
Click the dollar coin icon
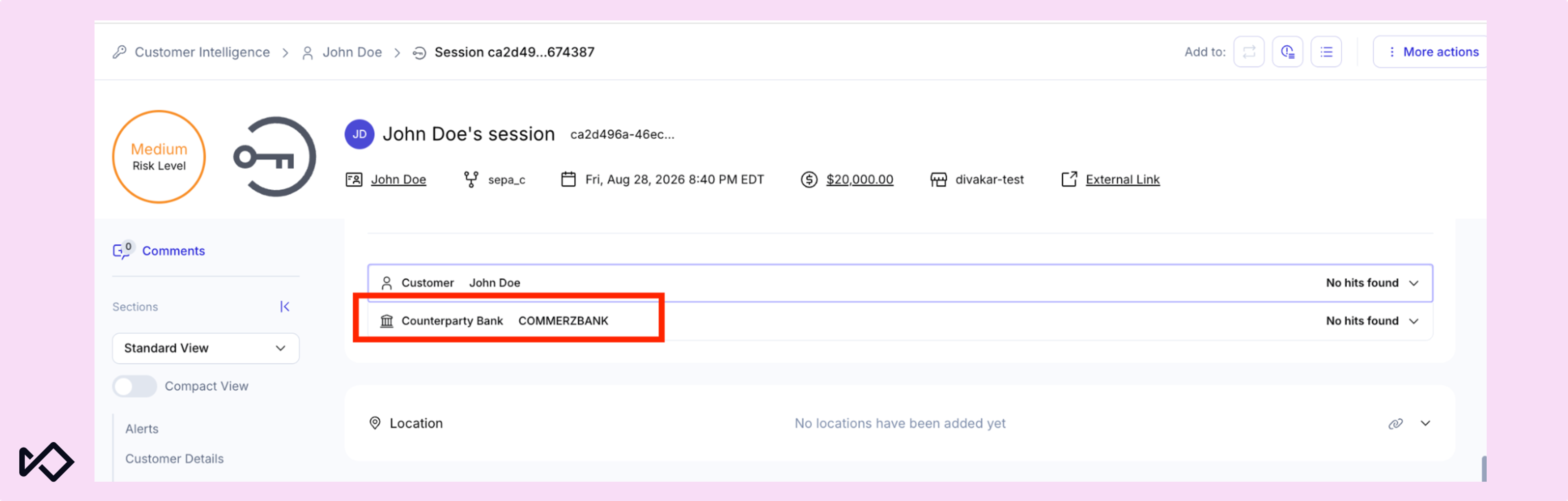click(809, 180)
